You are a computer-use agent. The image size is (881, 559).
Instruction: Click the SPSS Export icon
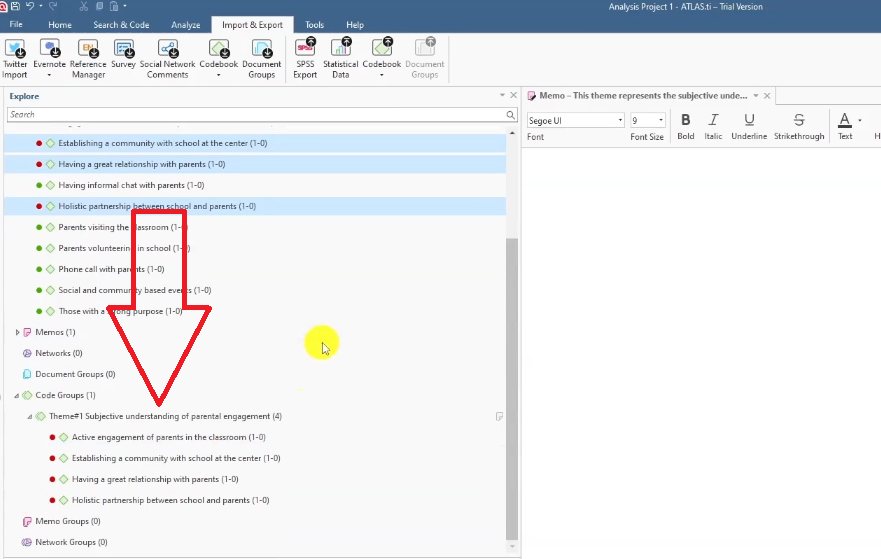(305, 50)
